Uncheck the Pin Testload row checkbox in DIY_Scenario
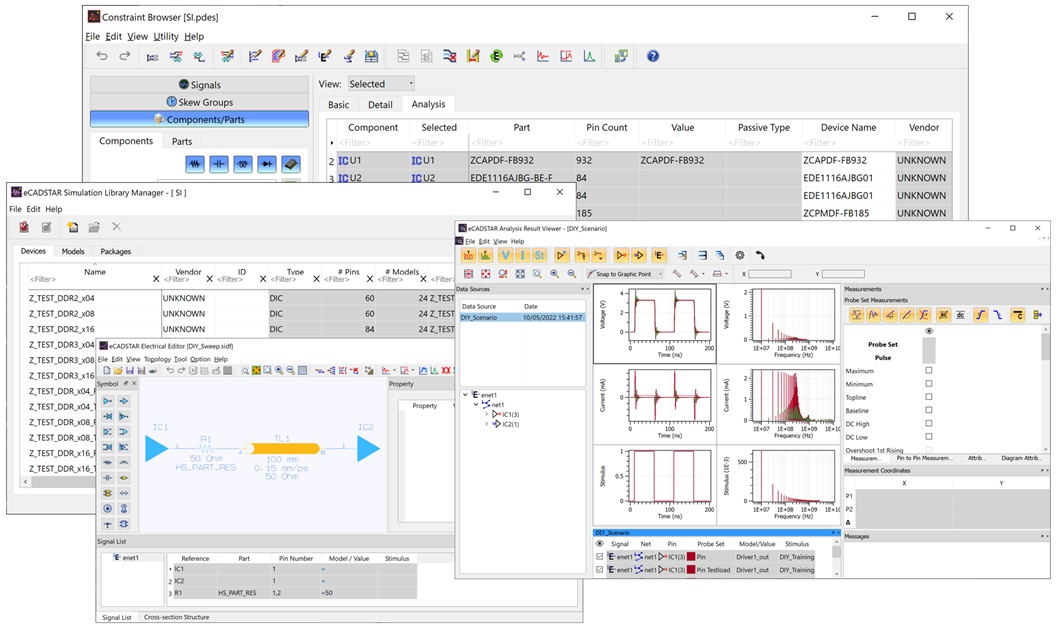The width and height of the screenshot is (1057, 628). 599,570
